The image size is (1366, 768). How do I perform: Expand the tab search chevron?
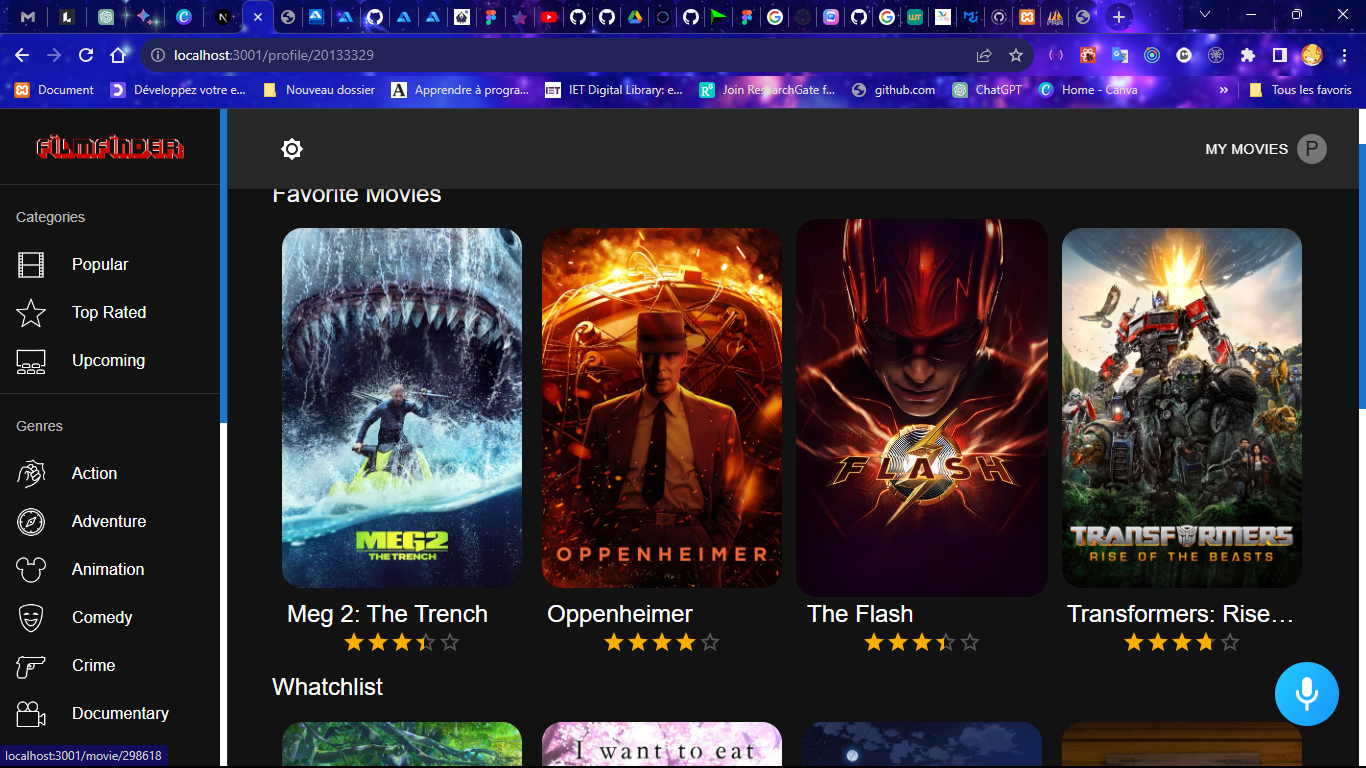coord(1205,15)
